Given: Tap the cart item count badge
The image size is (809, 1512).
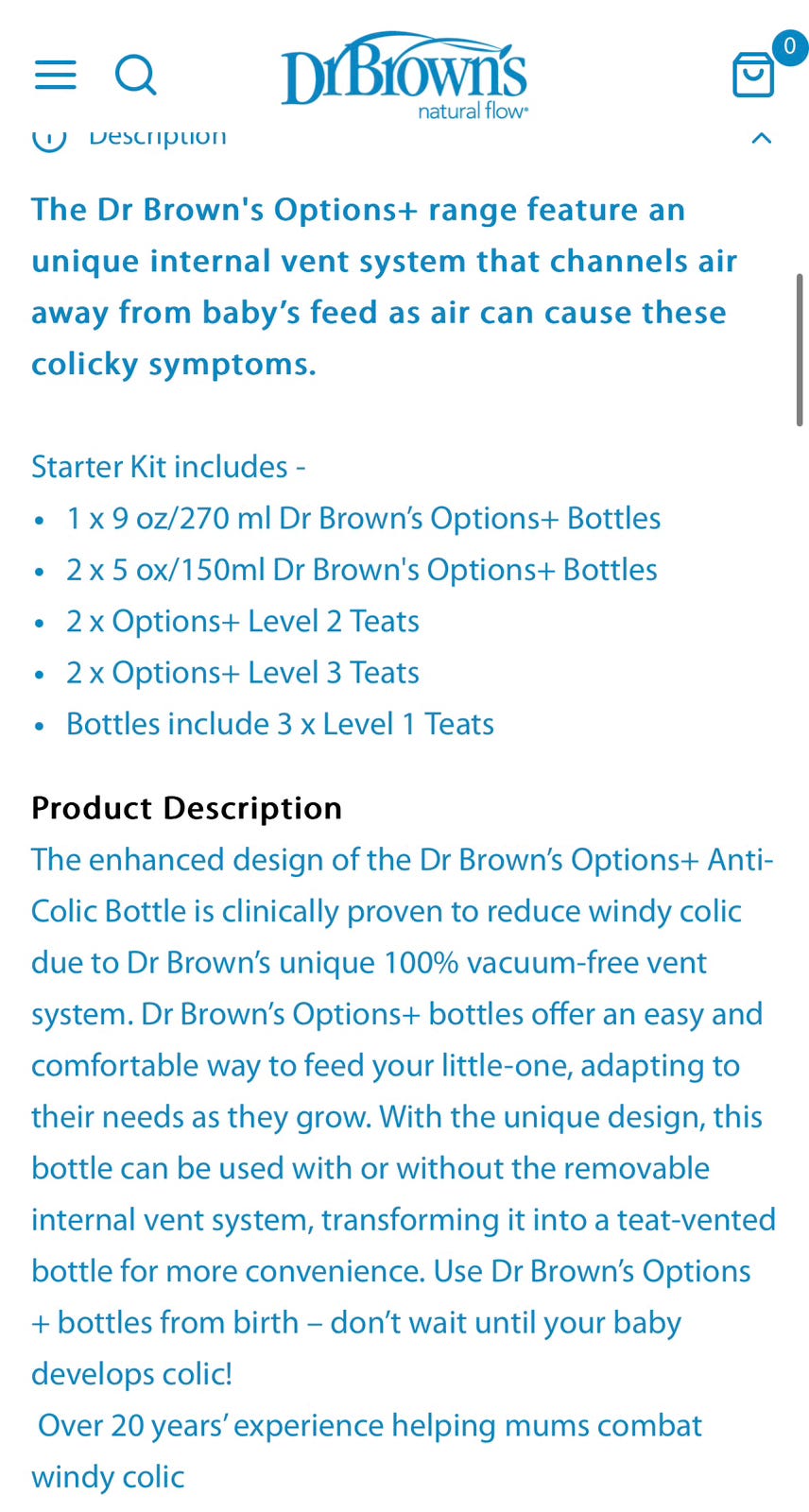Looking at the screenshot, I should pos(789,46).
